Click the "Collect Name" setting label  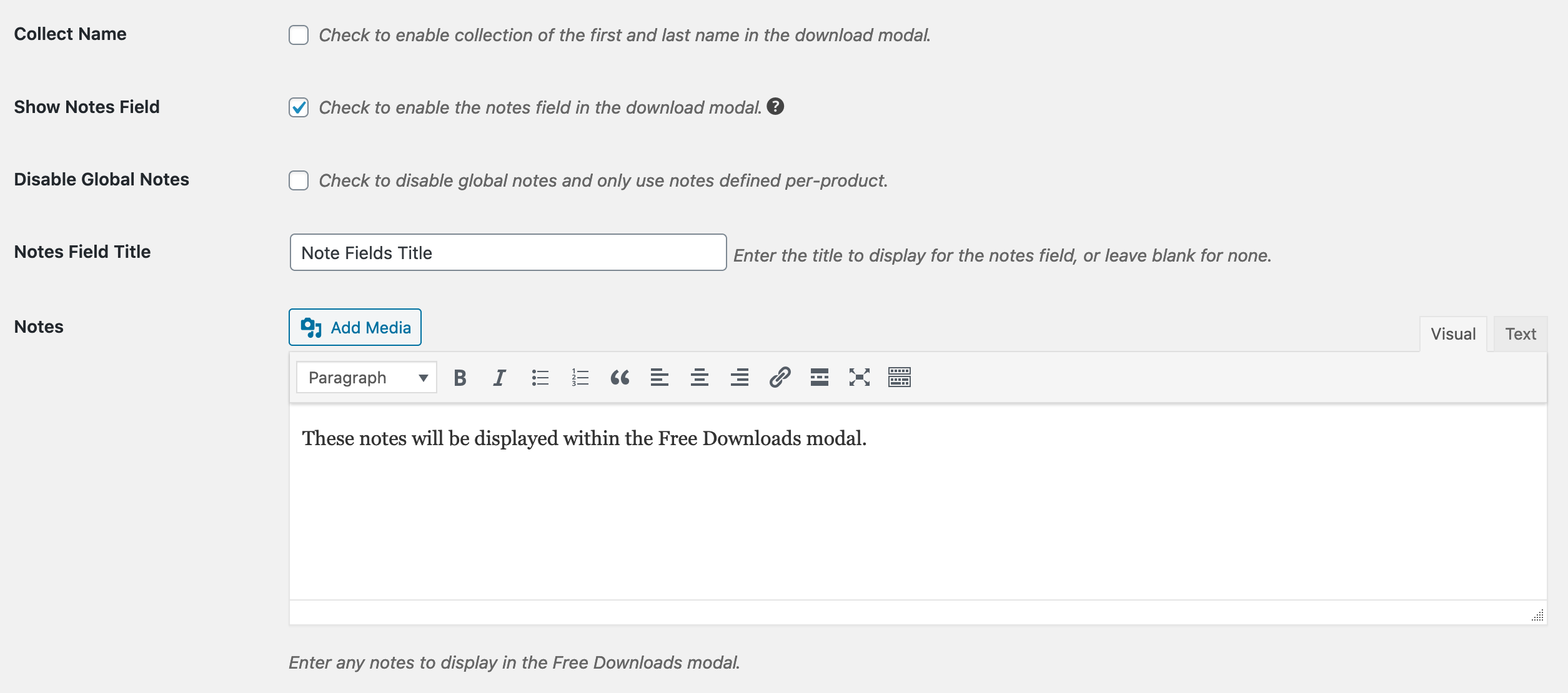[x=70, y=34]
